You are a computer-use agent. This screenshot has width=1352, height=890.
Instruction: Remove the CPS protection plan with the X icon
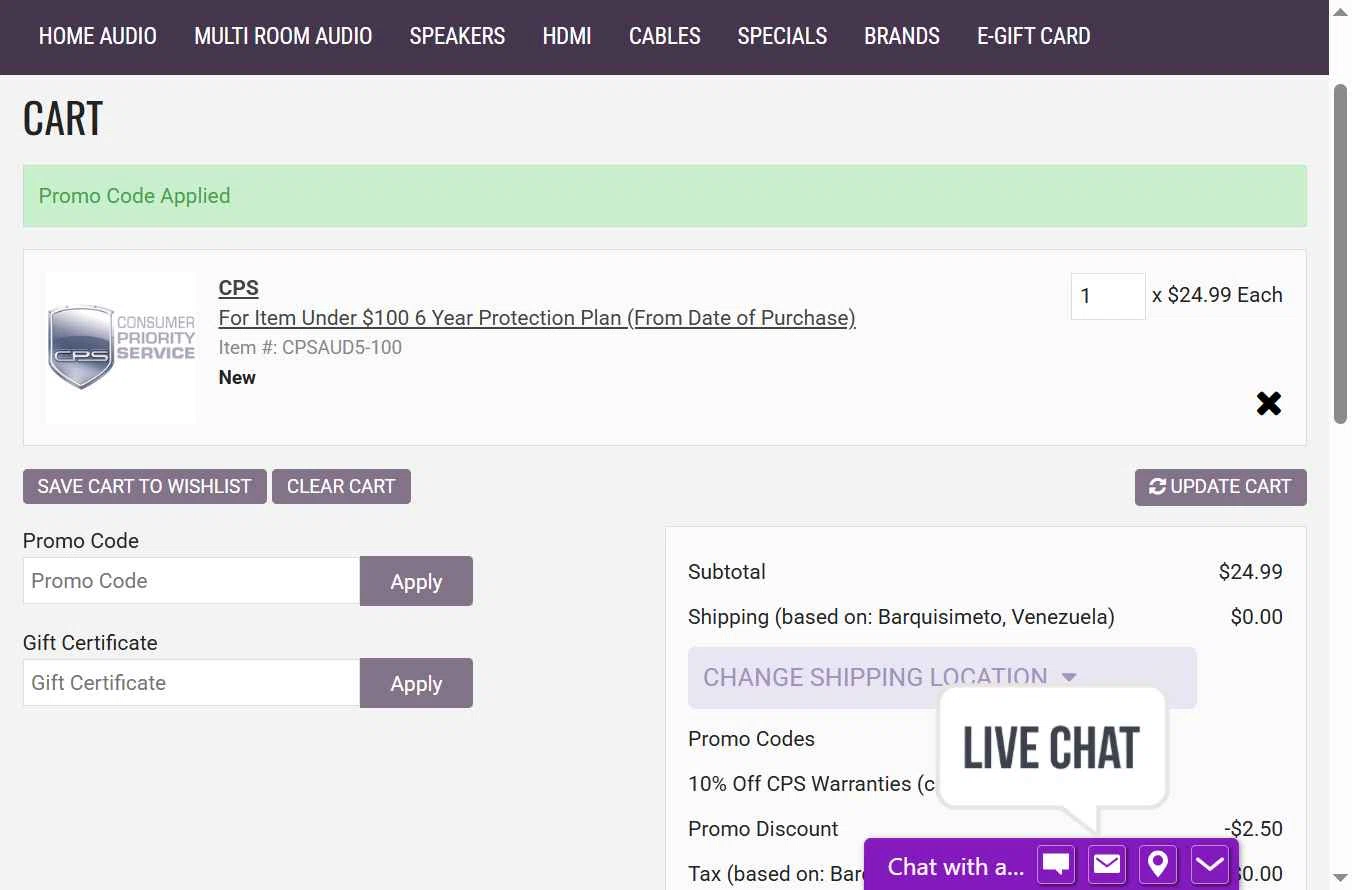[1268, 403]
